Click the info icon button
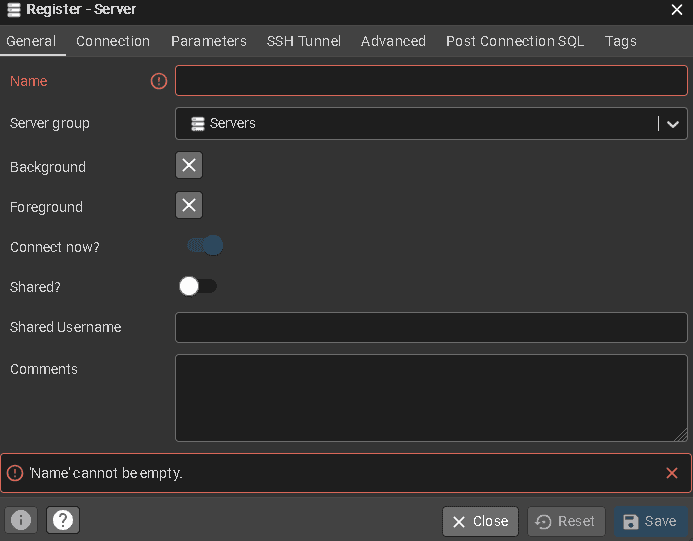Viewport: 693px width, 541px height. pos(21,520)
